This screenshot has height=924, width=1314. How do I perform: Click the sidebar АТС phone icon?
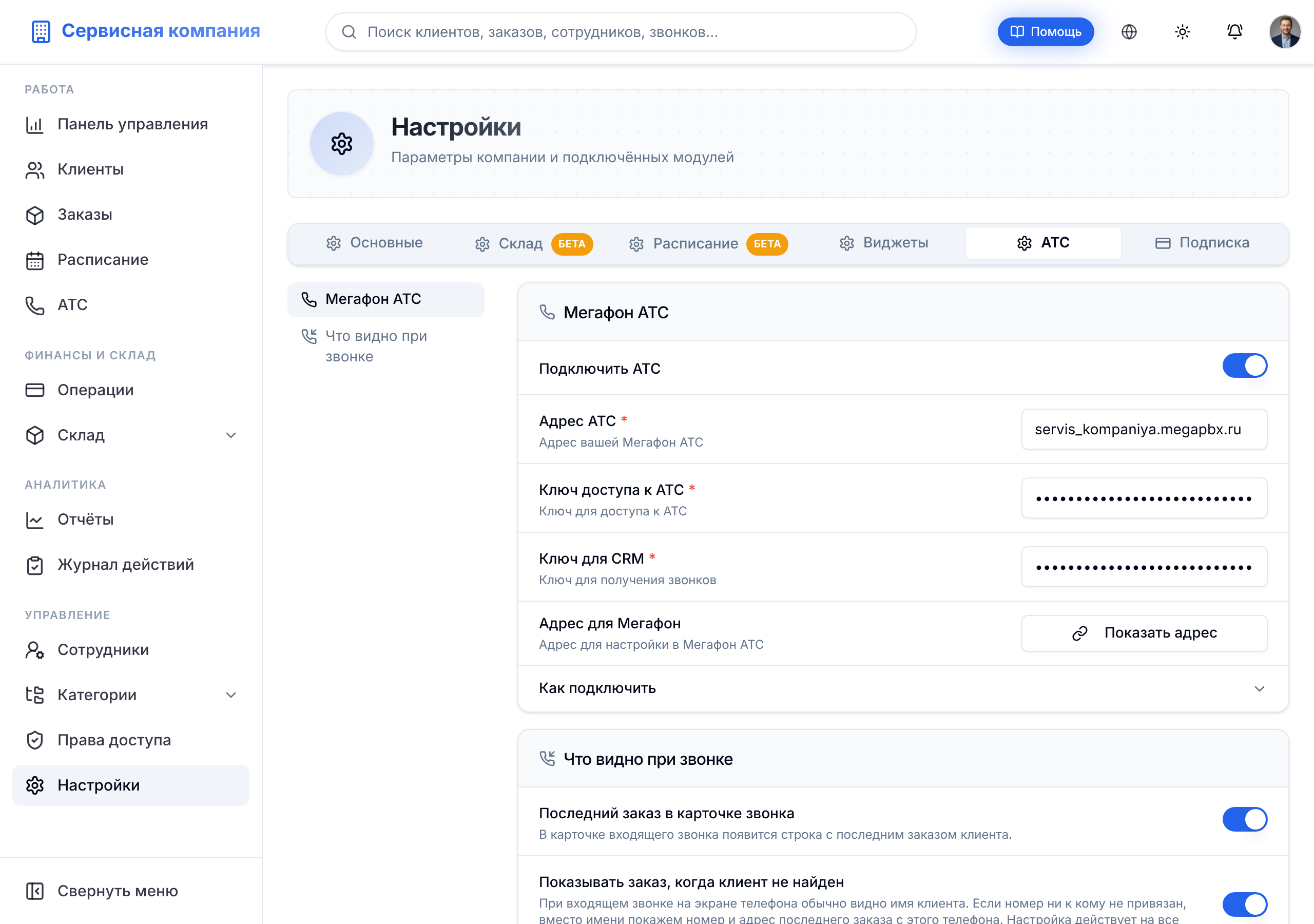click(35, 306)
